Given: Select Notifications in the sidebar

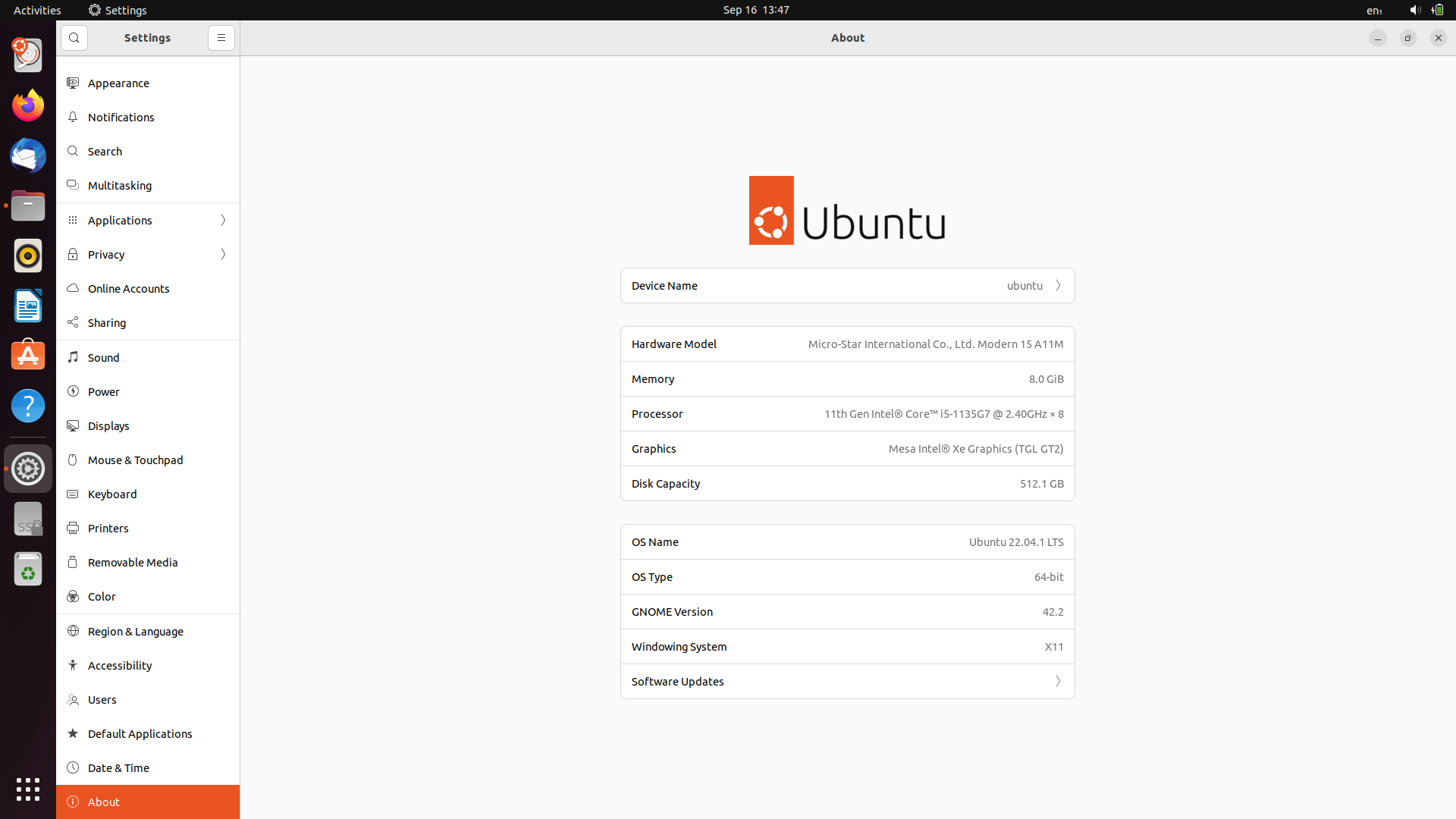Looking at the screenshot, I should (148, 117).
